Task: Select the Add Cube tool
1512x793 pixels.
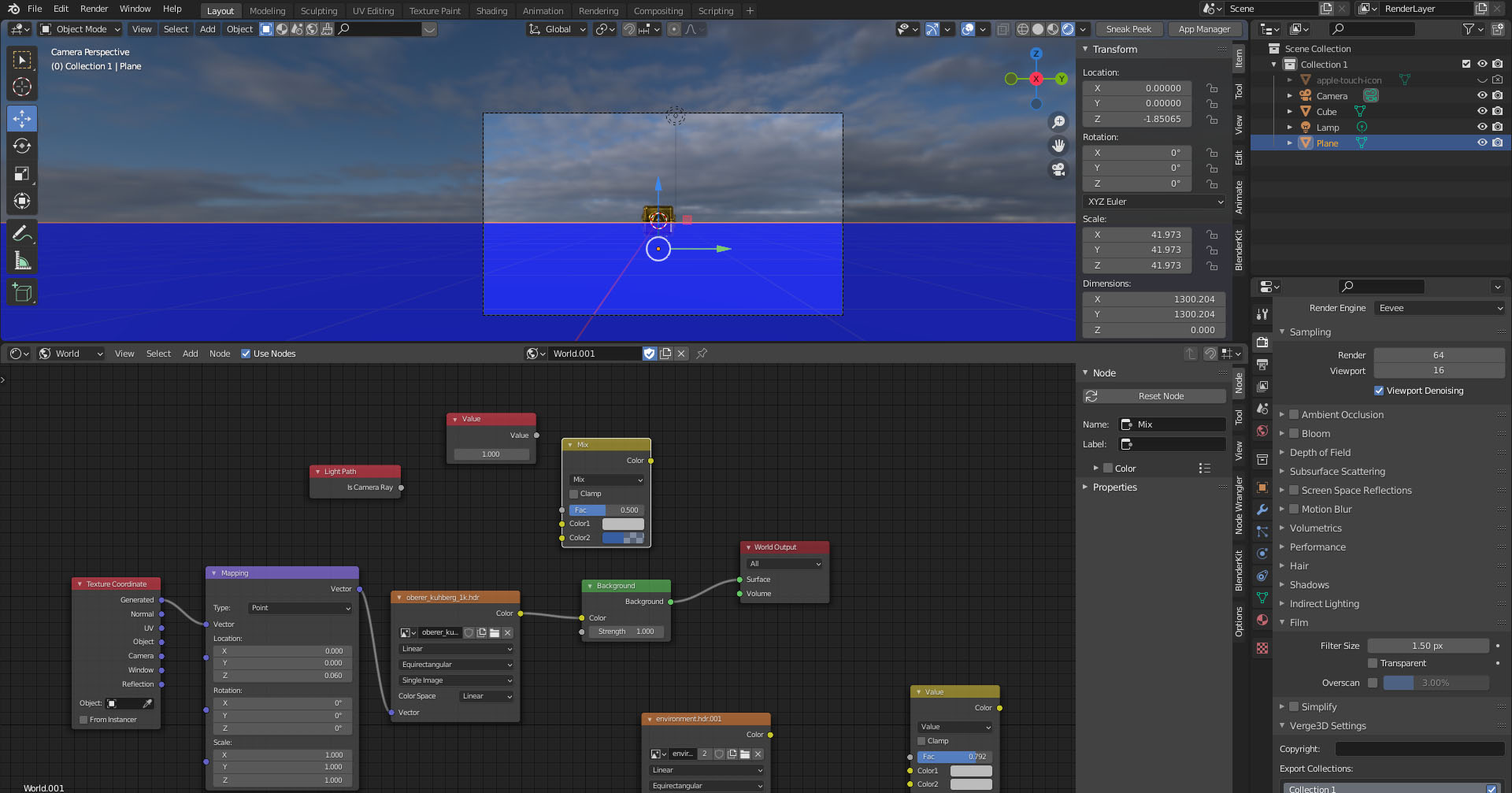Action: (22, 293)
